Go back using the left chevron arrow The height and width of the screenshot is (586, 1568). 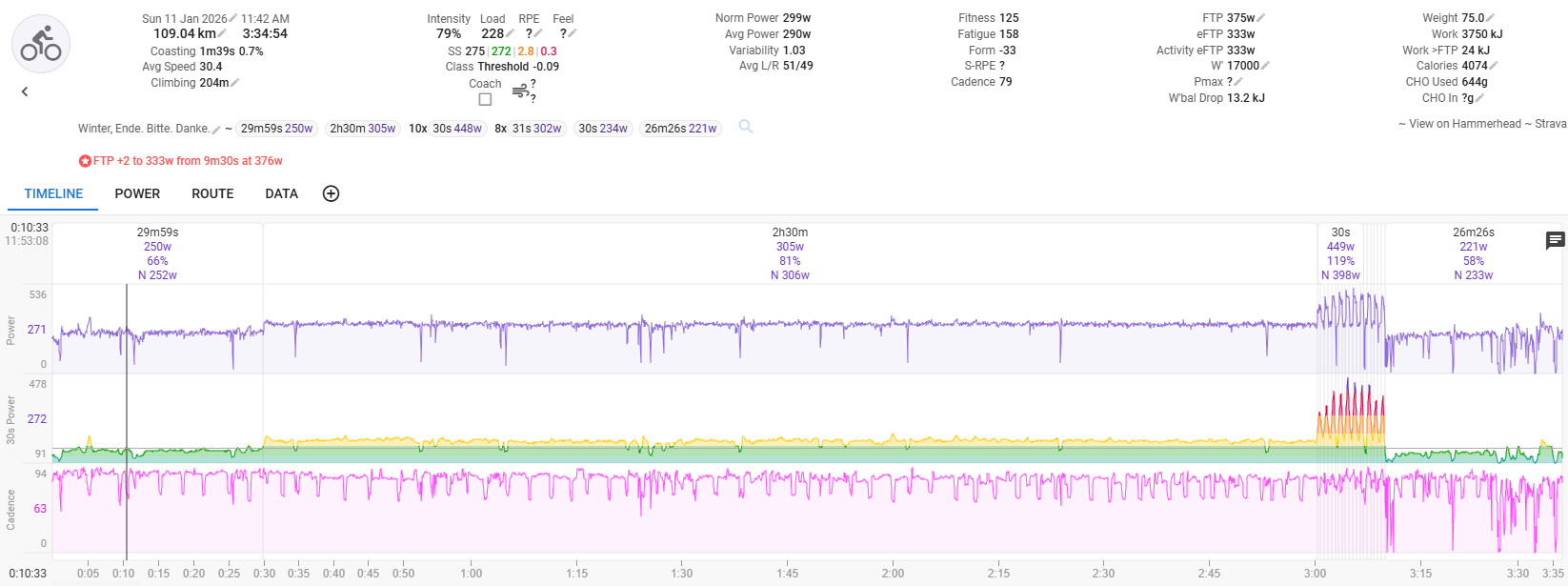click(x=25, y=91)
